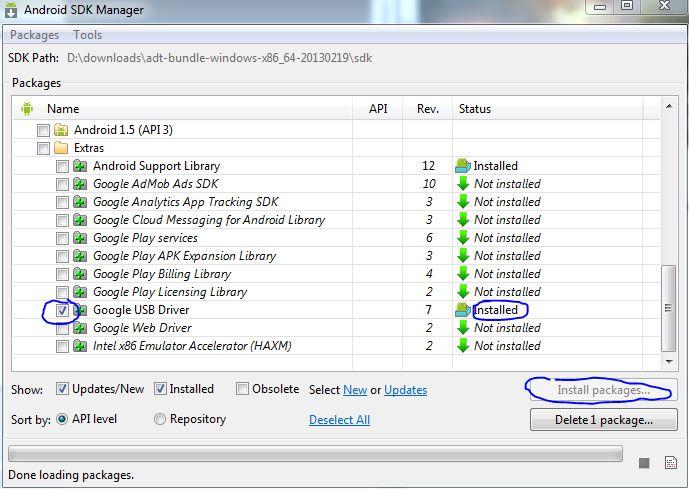Open the Tools menu
The height and width of the screenshot is (489, 689).
pyautogui.click(x=87, y=35)
